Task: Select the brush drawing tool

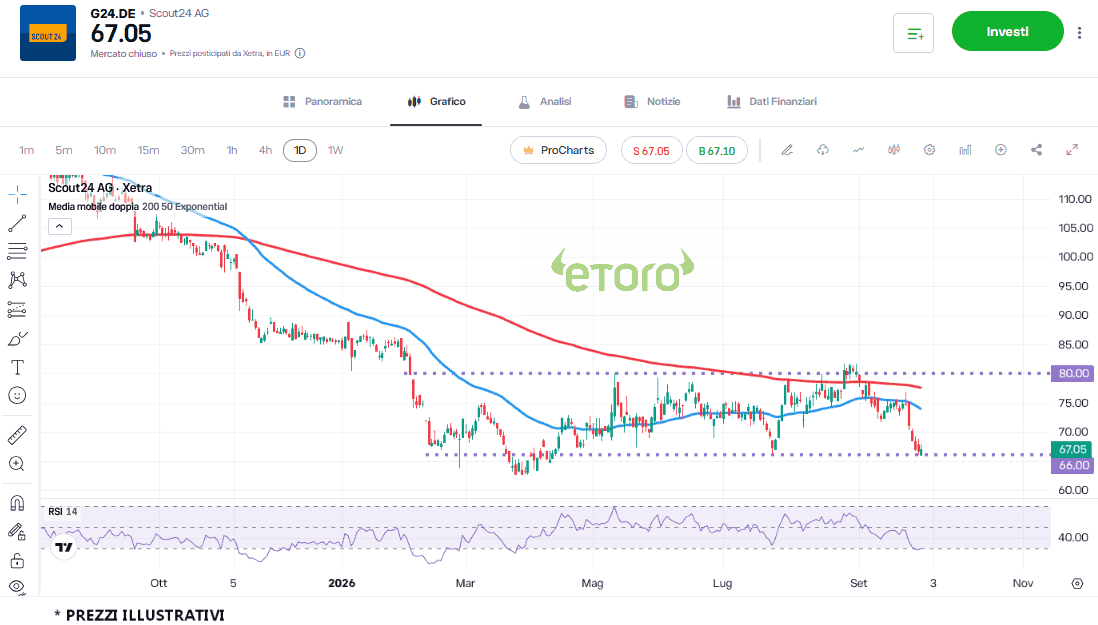Action: point(18,339)
